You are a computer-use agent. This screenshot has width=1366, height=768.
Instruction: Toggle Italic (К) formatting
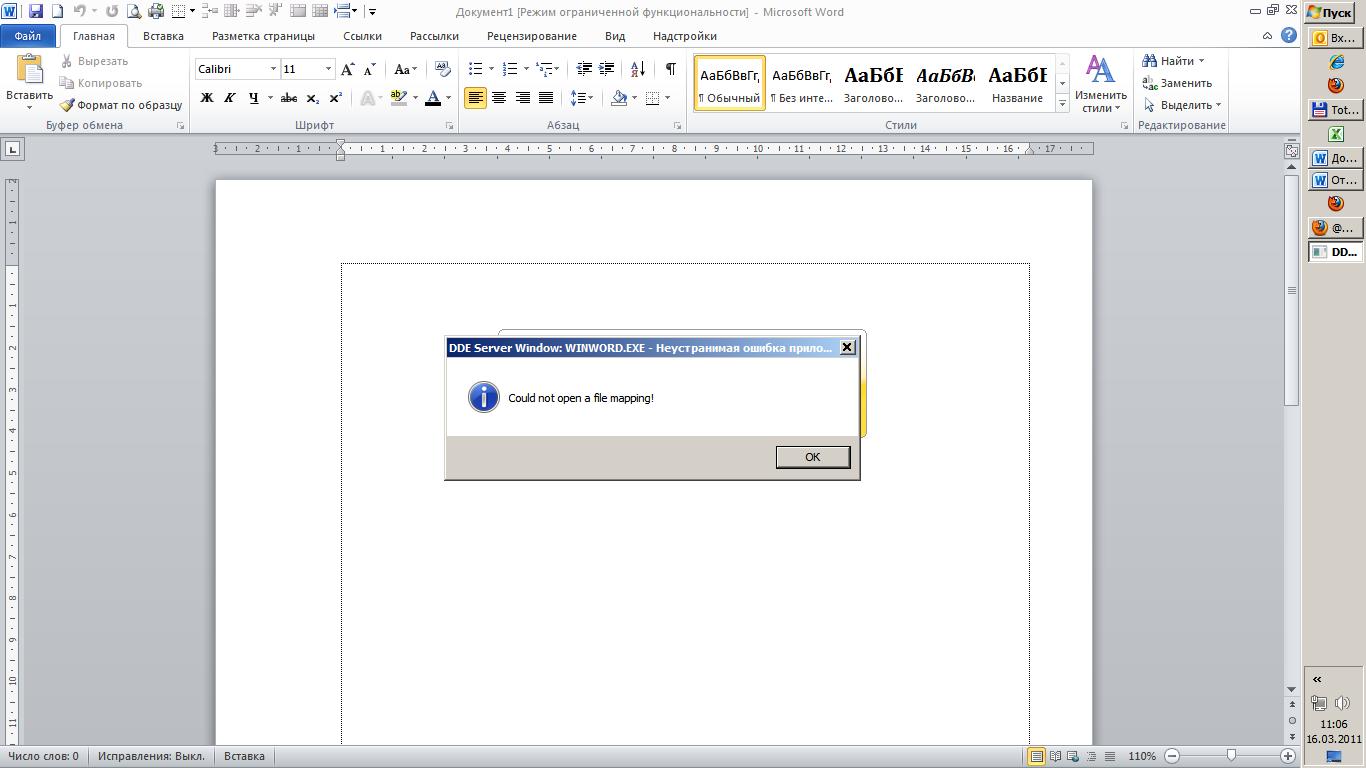coord(229,98)
